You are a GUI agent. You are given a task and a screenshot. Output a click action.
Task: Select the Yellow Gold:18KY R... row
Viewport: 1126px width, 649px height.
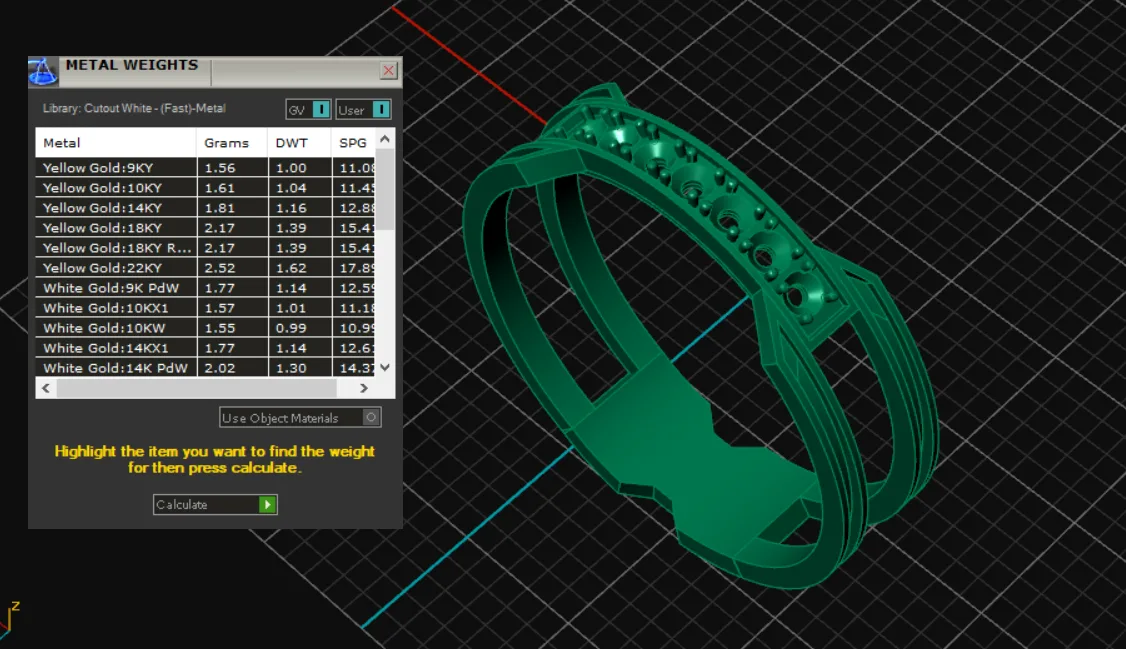click(205, 248)
